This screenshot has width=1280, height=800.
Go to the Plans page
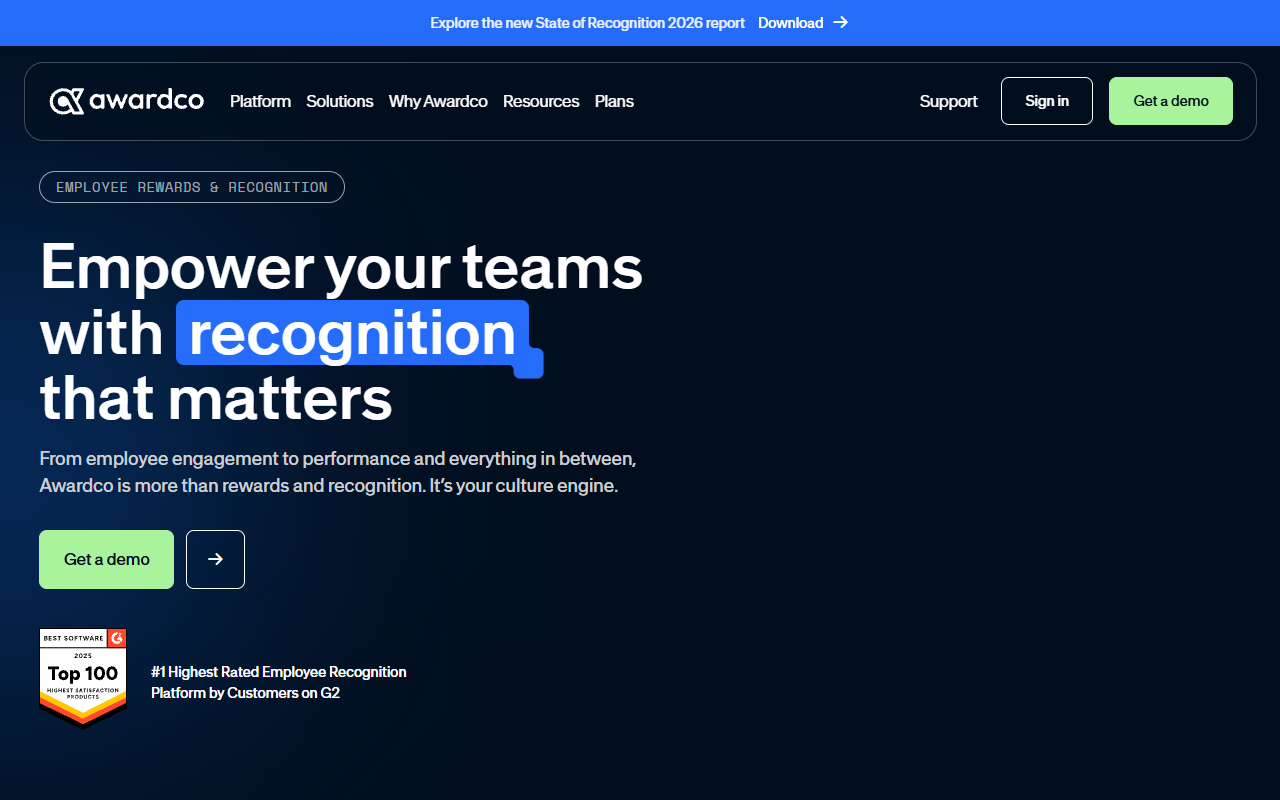click(x=614, y=101)
